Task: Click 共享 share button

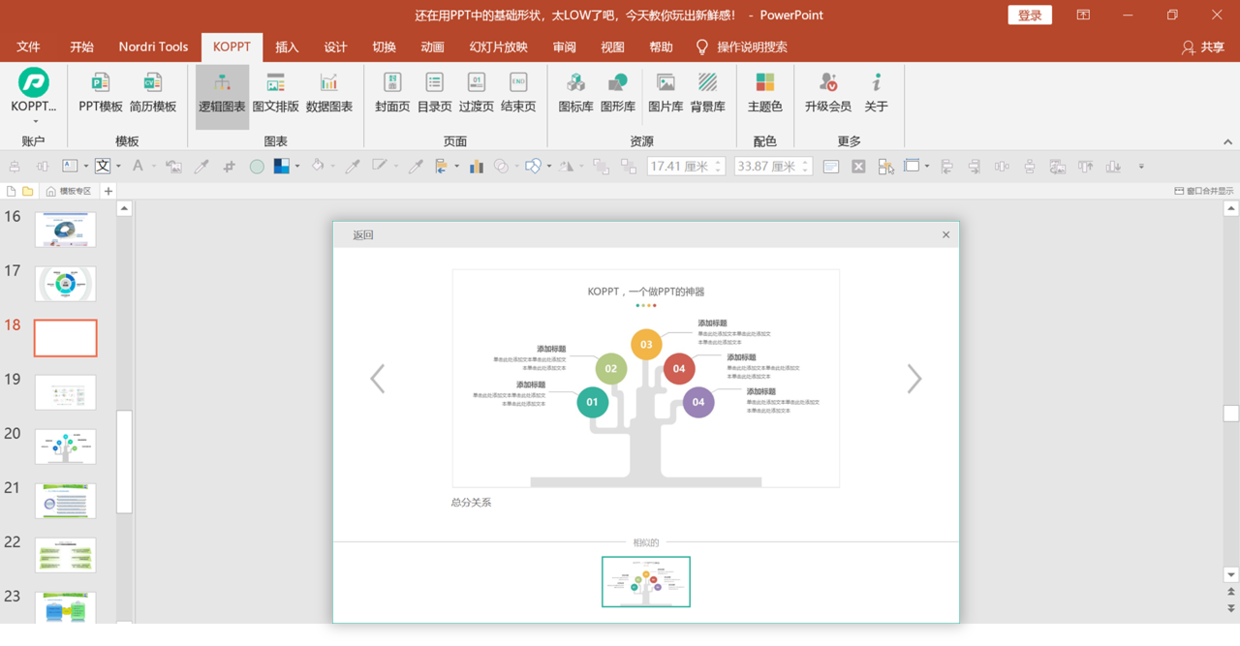Action: 1203,47
